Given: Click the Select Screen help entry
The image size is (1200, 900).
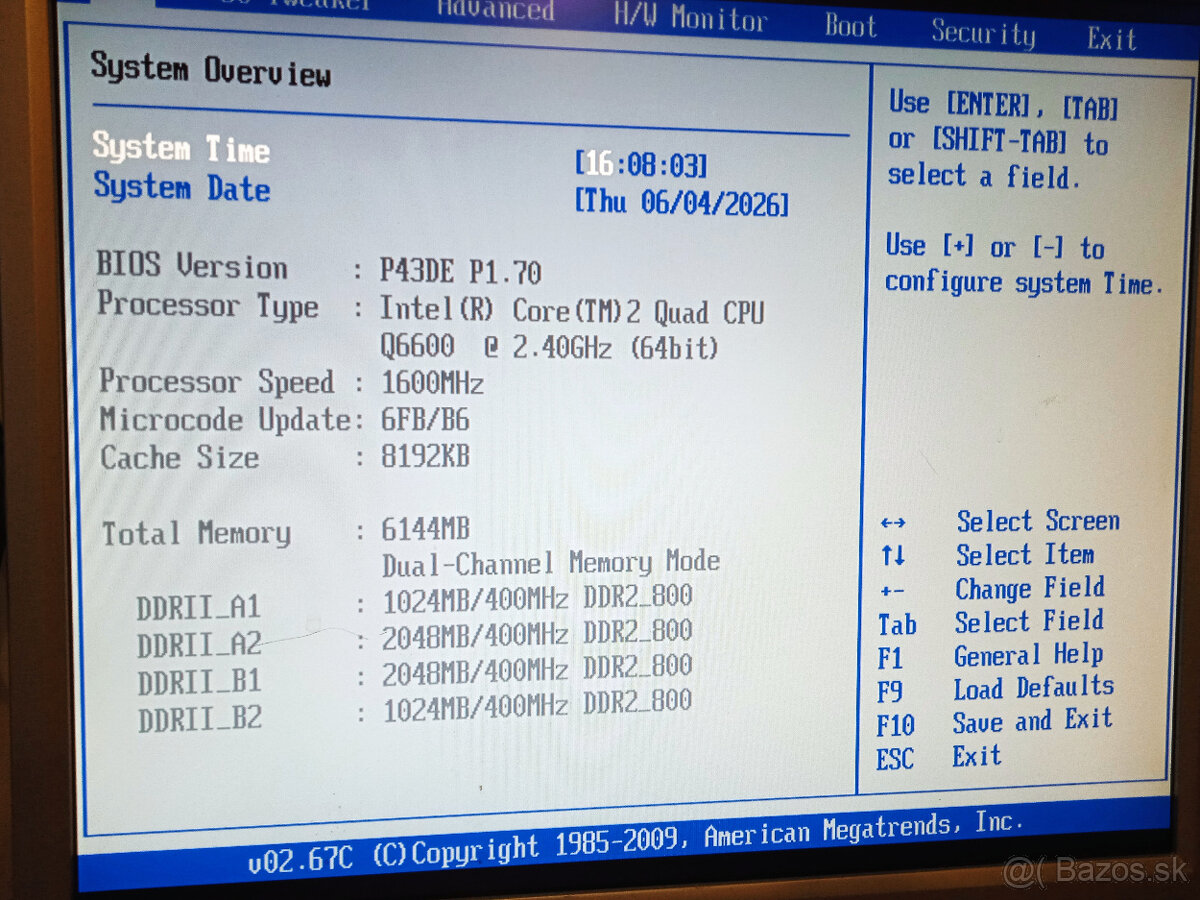Looking at the screenshot, I should [x=1038, y=521].
